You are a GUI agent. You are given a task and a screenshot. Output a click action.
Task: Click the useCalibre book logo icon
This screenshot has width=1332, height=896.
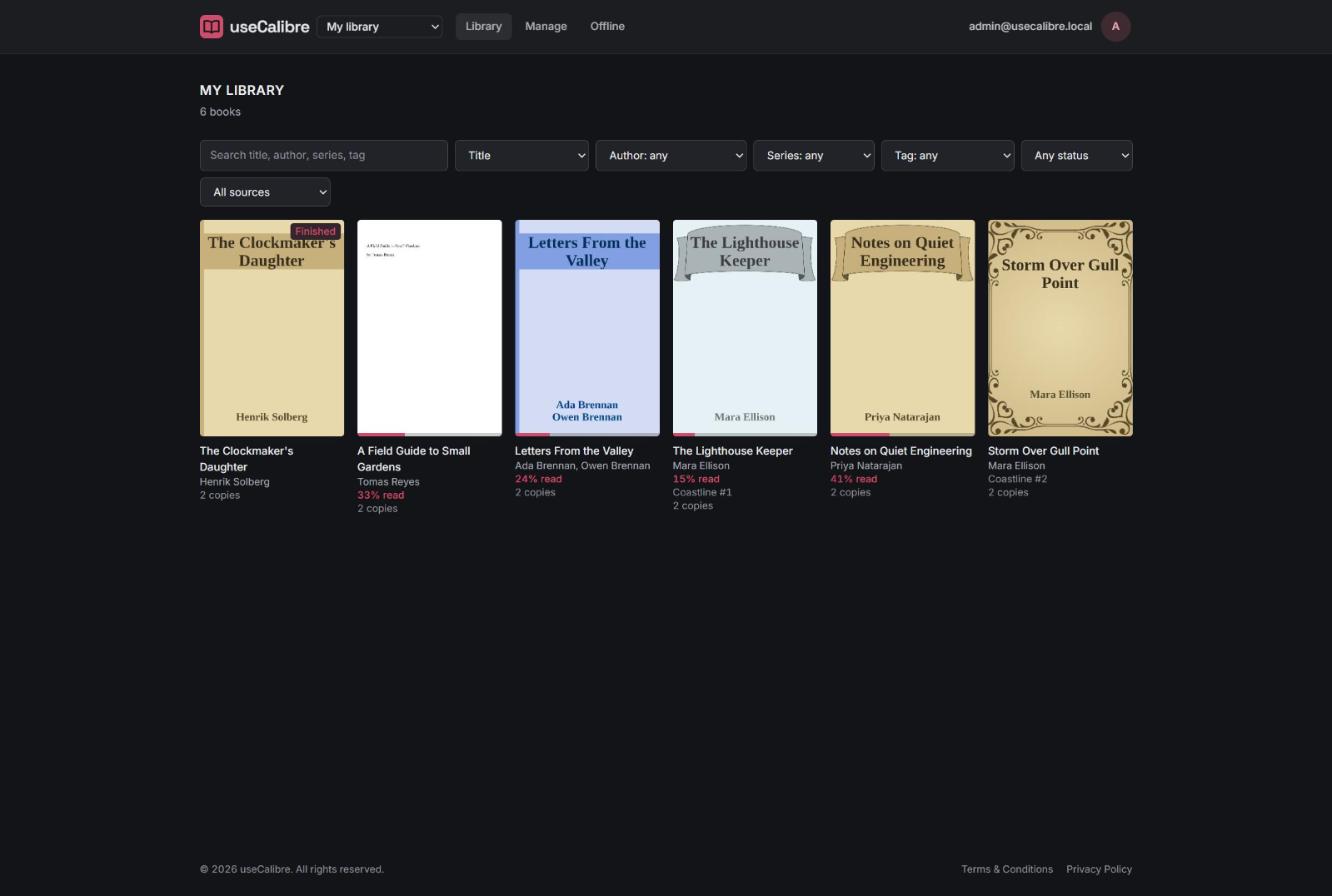point(211,27)
